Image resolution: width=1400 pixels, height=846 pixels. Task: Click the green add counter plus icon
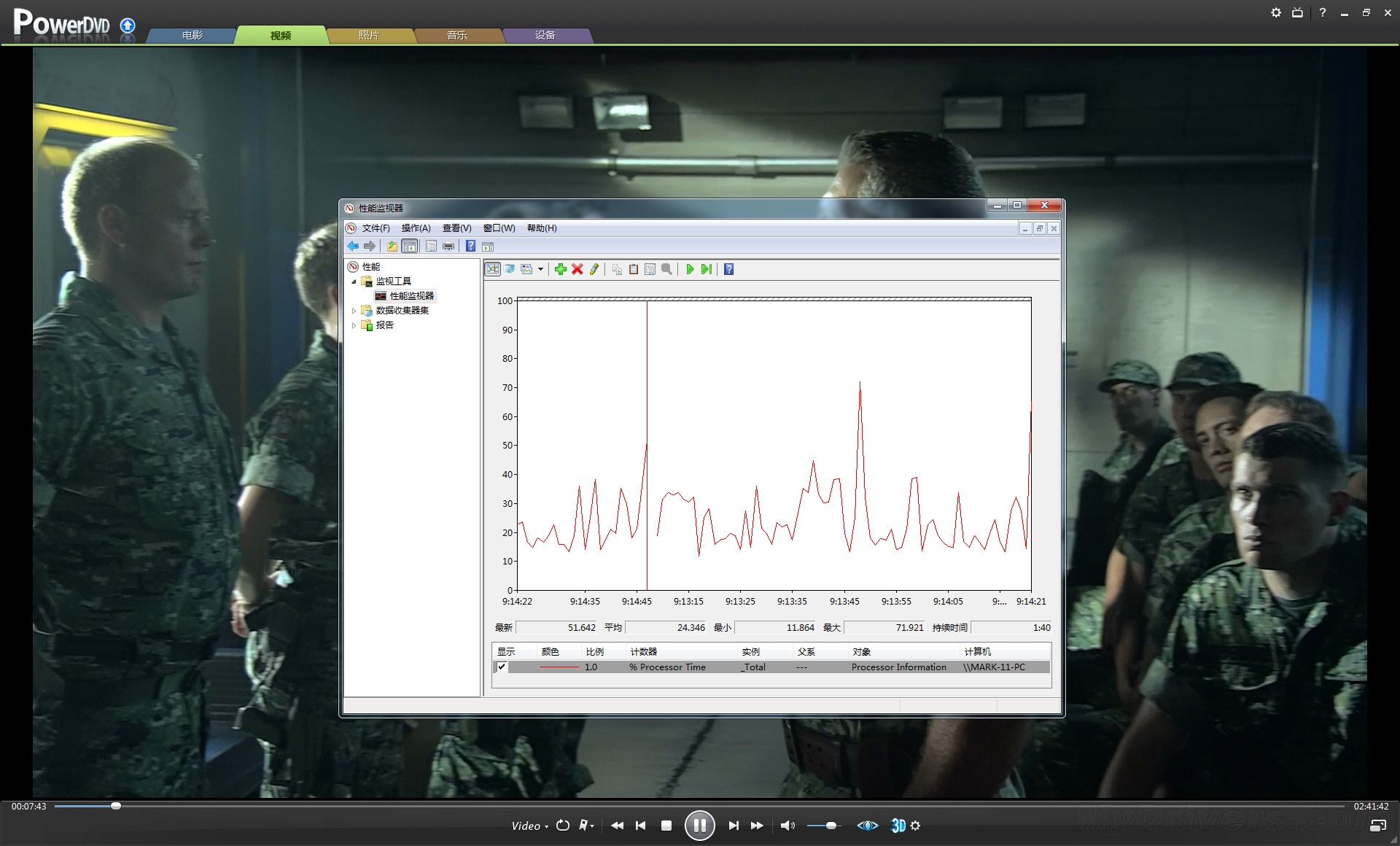pos(560,269)
